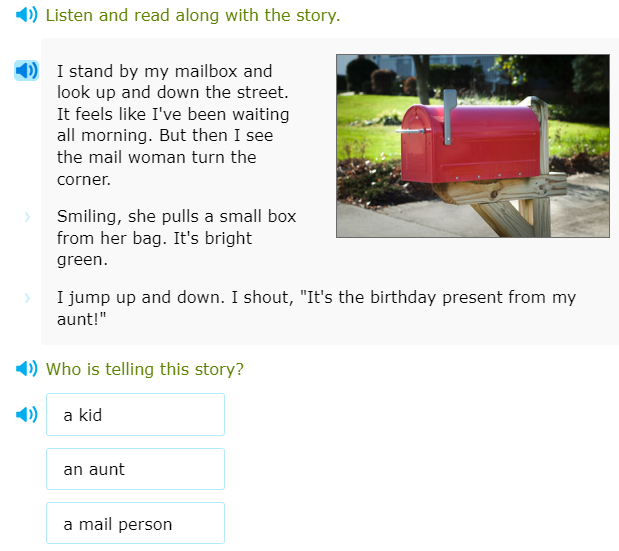The image size is (619, 551).
Task: Click the small arrow beside the I jump paragraph
Action: click(x=27, y=298)
